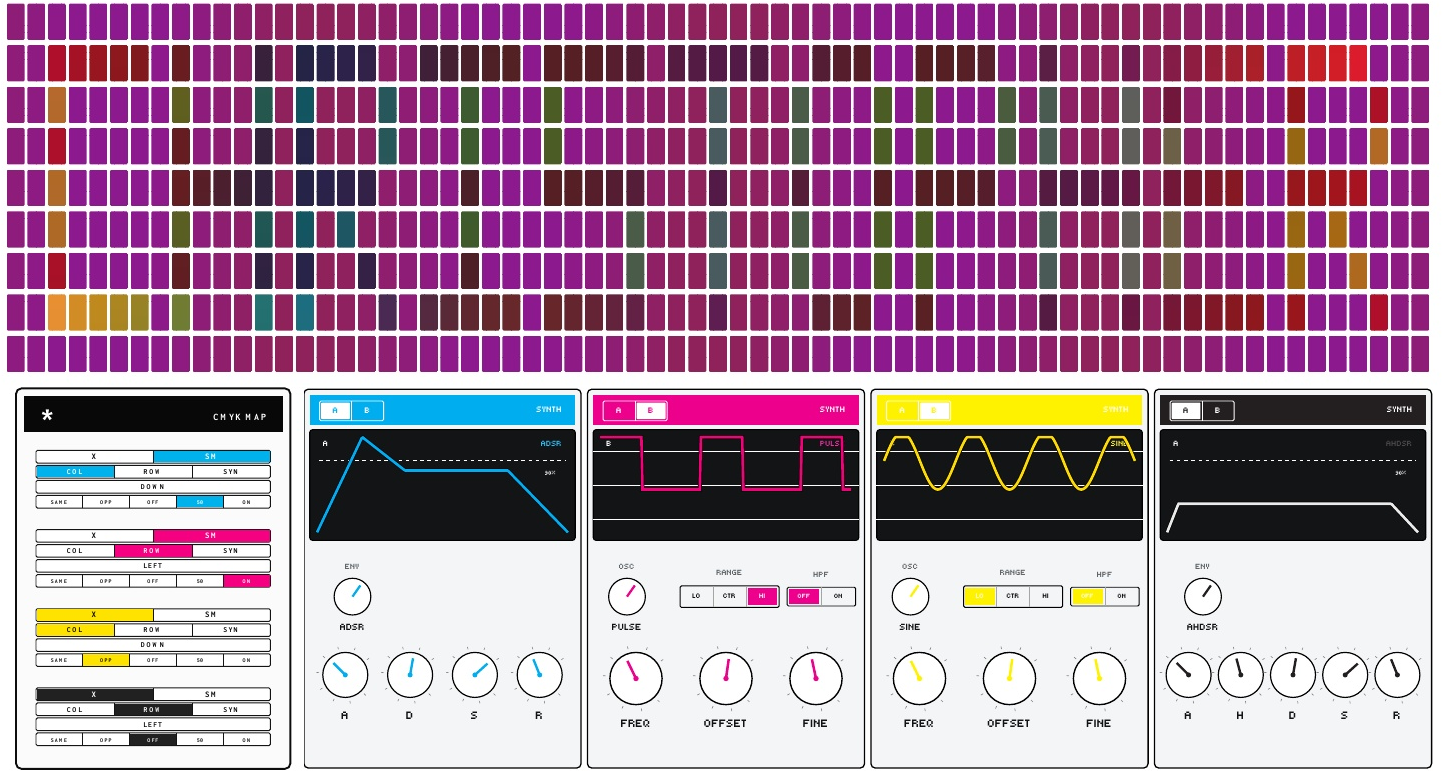The width and height of the screenshot is (1442, 771).
Task: Select tab B in the cyan synth panel
Action: [367, 410]
